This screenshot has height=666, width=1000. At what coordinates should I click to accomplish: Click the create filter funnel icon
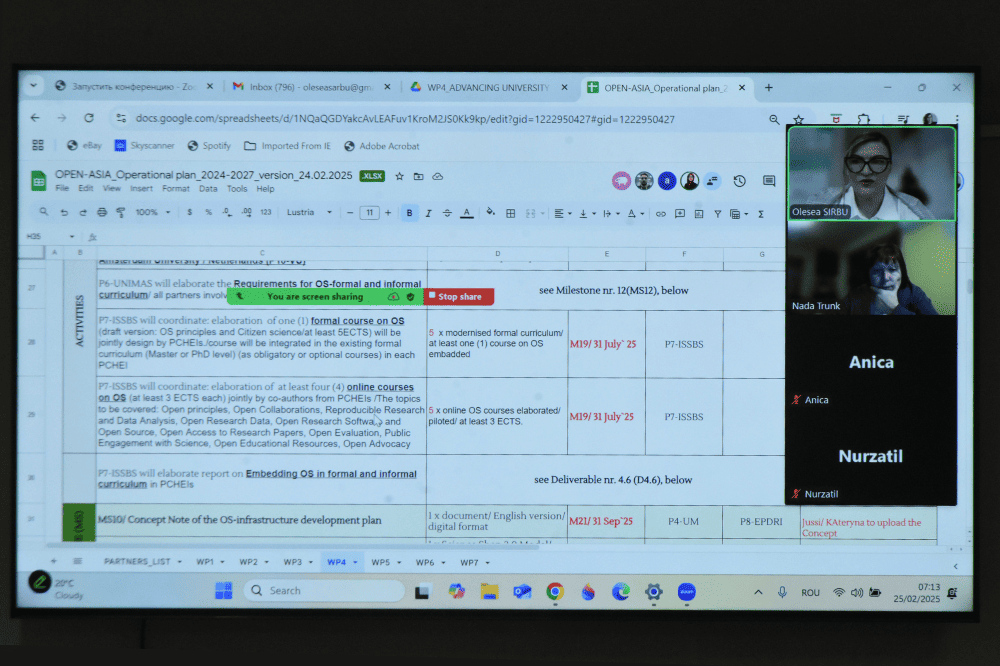coord(717,214)
